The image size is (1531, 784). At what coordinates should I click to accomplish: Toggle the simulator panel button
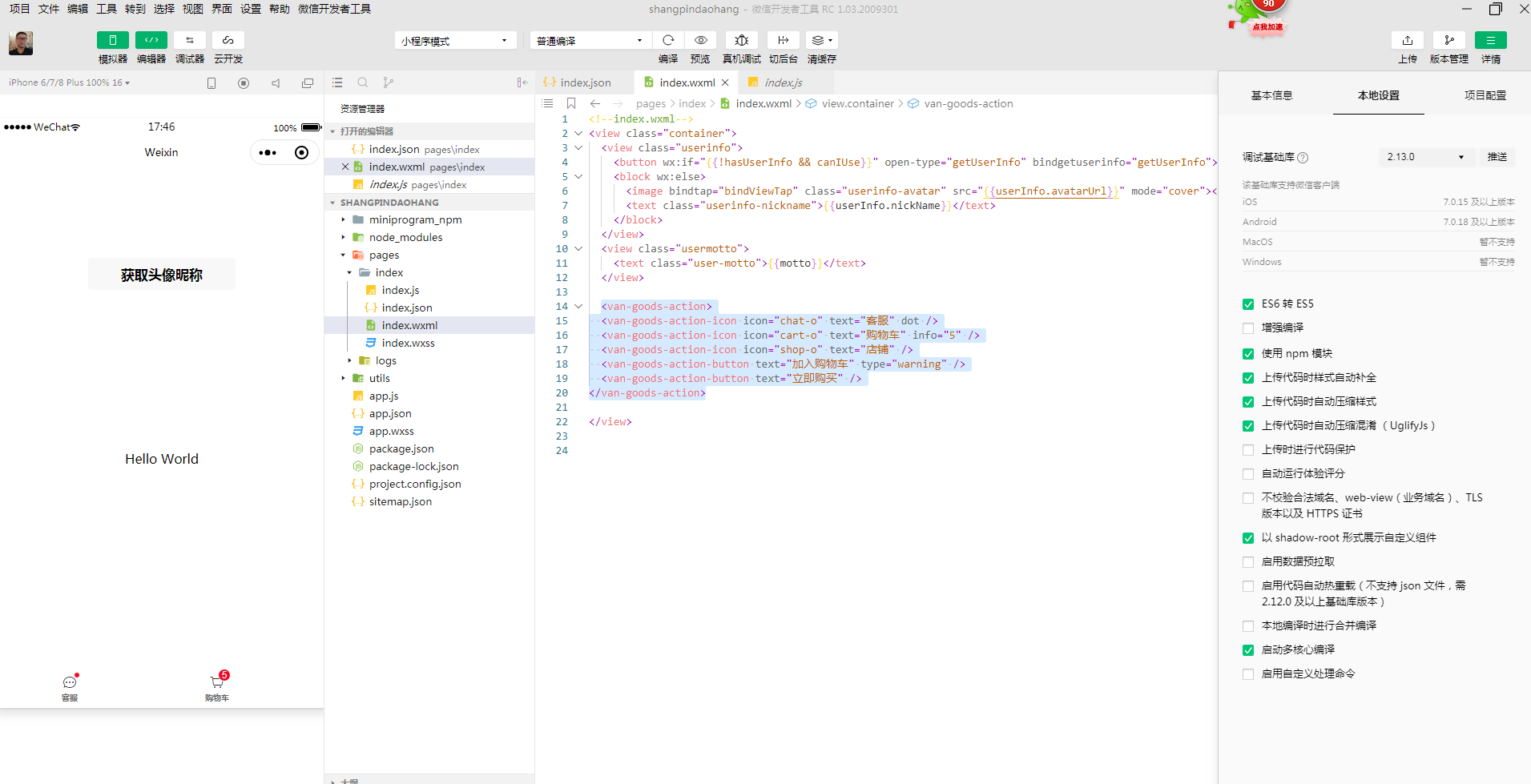coord(112,40)
